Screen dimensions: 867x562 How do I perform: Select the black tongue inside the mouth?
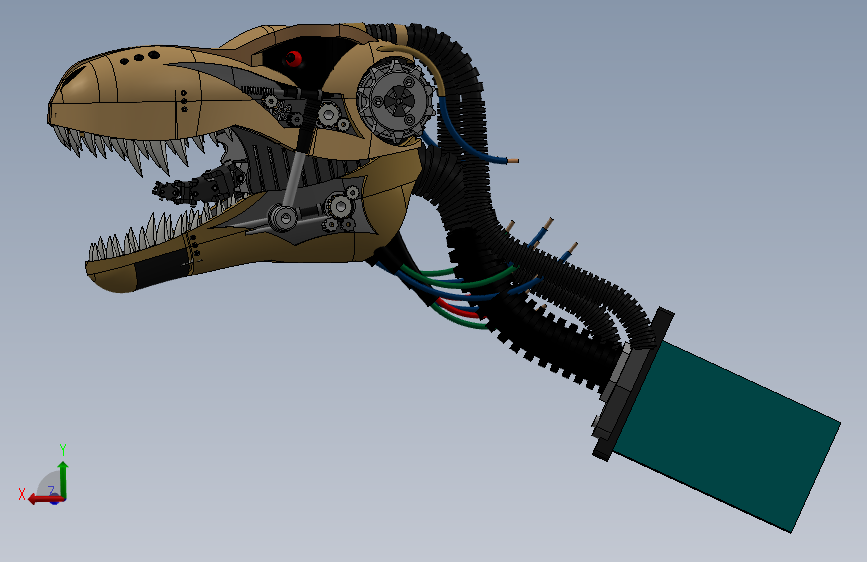click(x=199, y=185)
